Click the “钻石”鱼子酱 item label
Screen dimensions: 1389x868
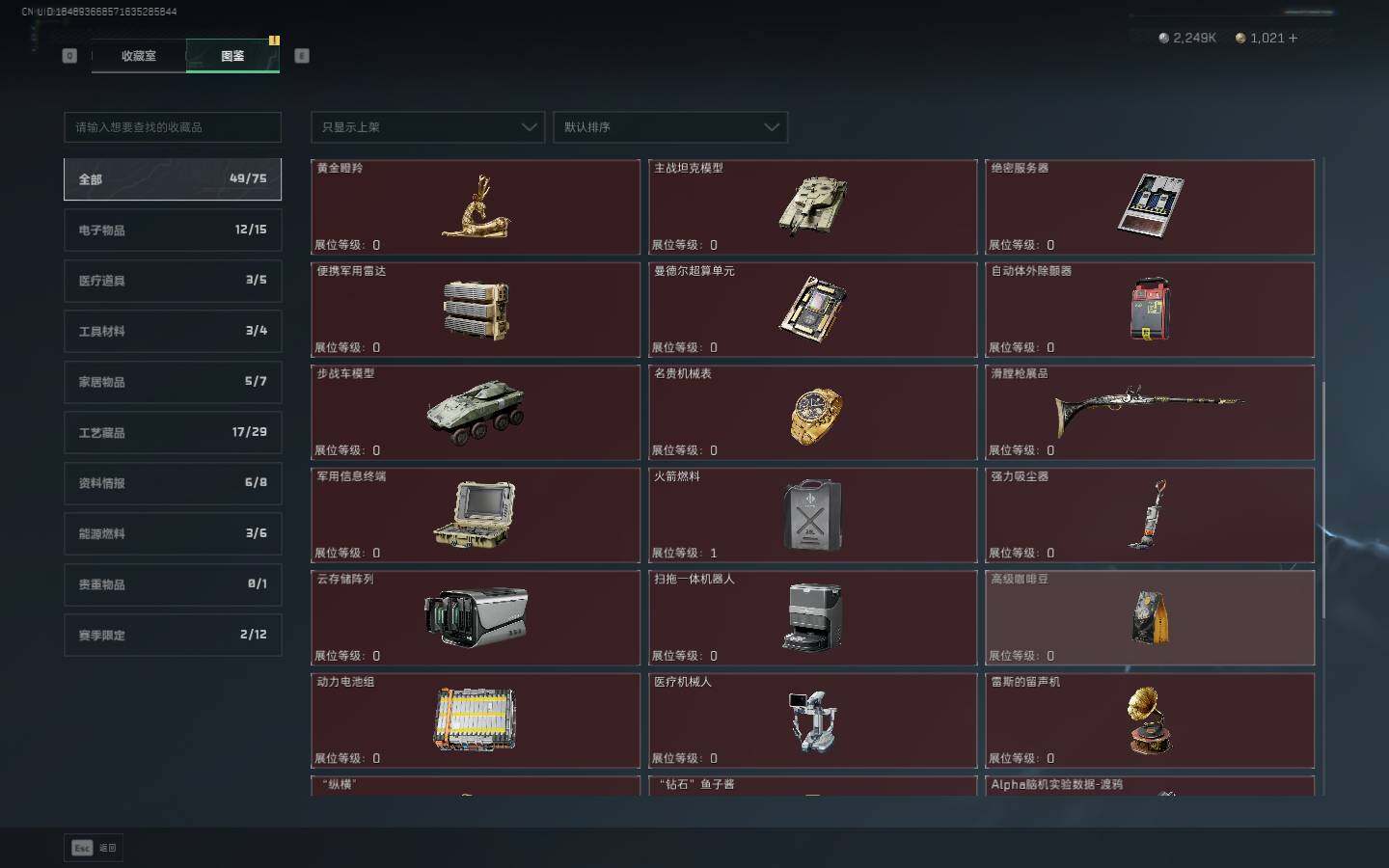695,784
